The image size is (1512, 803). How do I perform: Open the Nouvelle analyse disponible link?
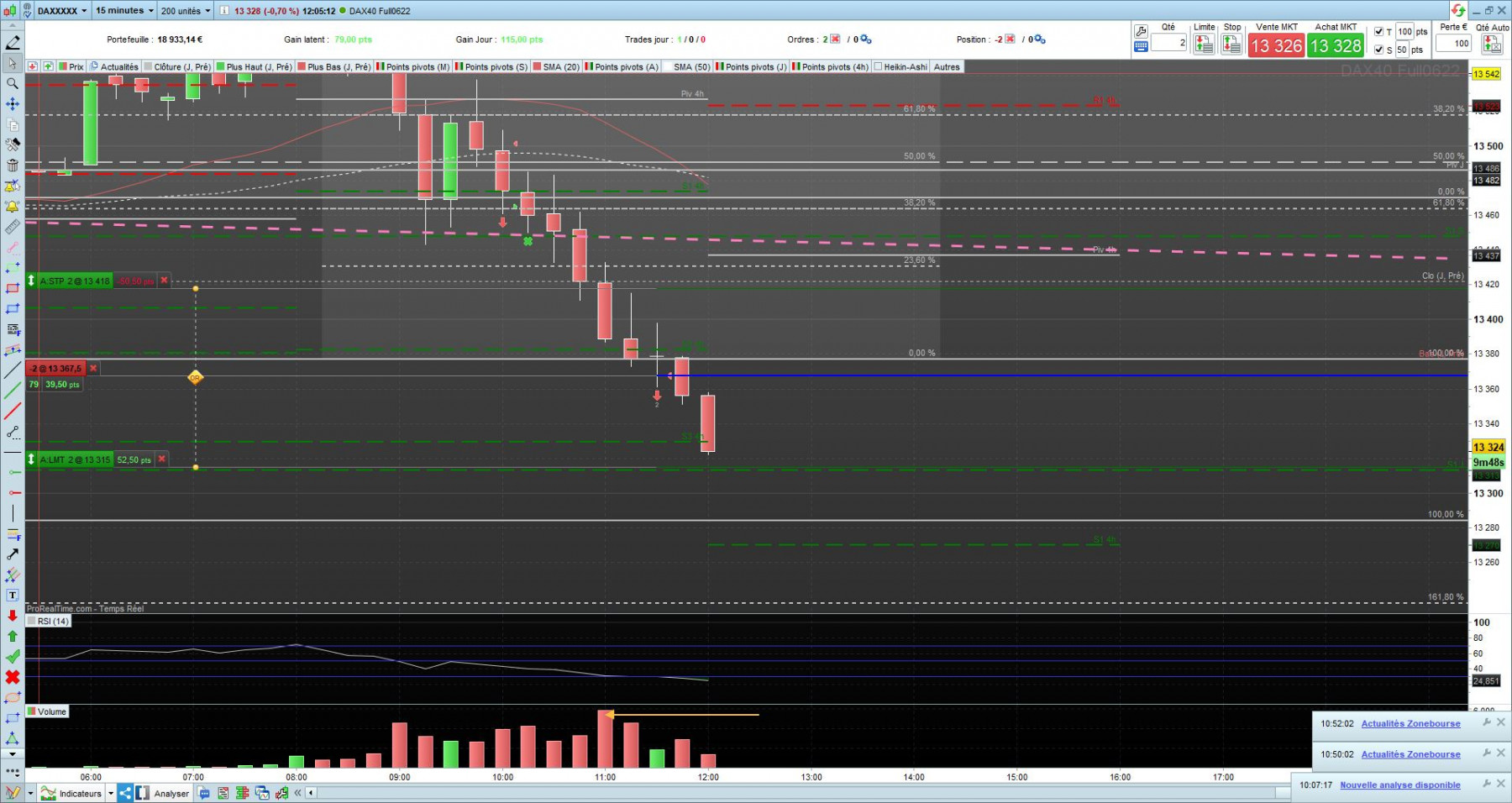tap(1400, 785)
